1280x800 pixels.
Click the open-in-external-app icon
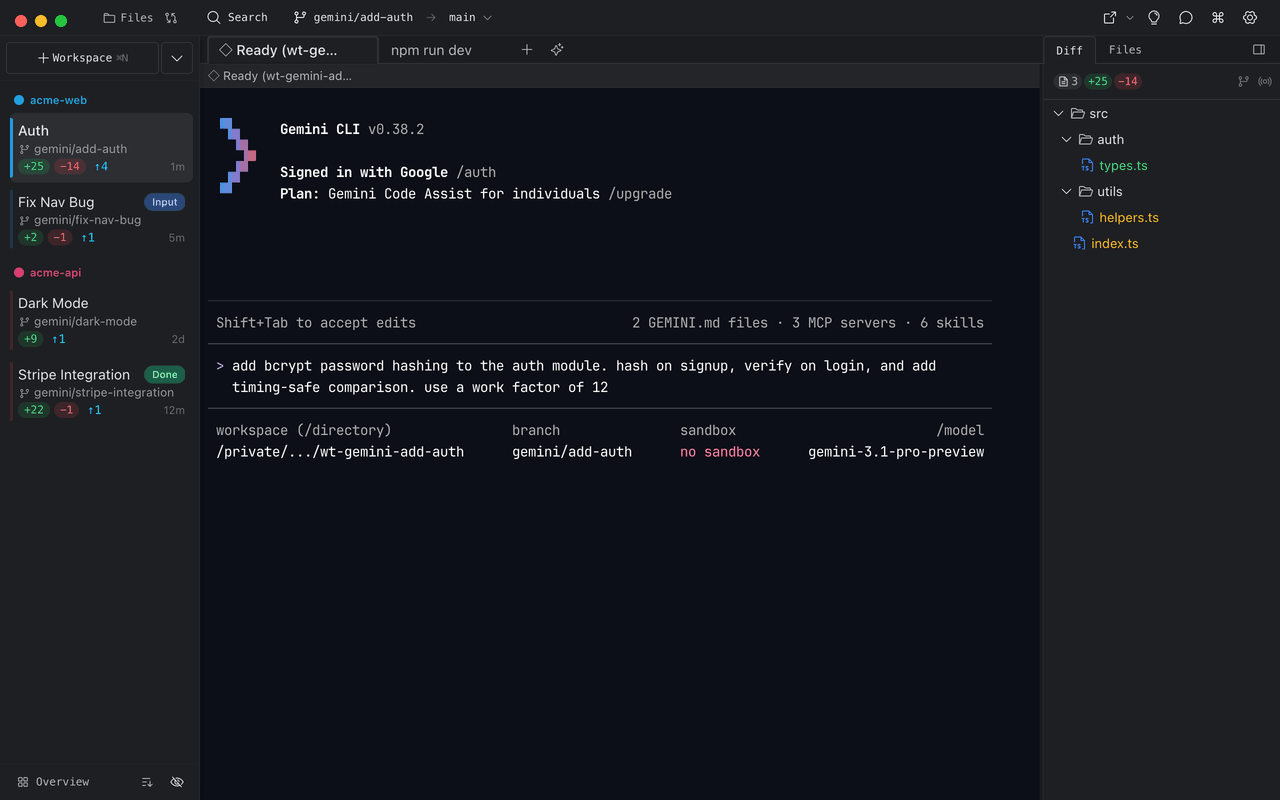(1110, 18)
